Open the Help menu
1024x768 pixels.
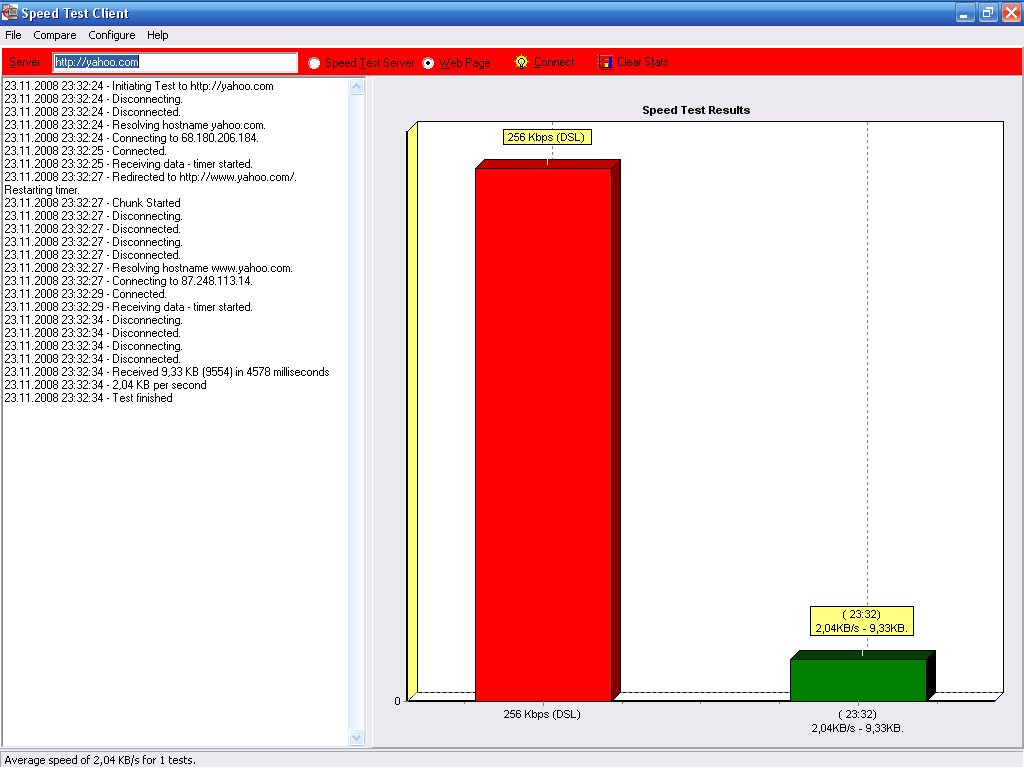[158, 35]
